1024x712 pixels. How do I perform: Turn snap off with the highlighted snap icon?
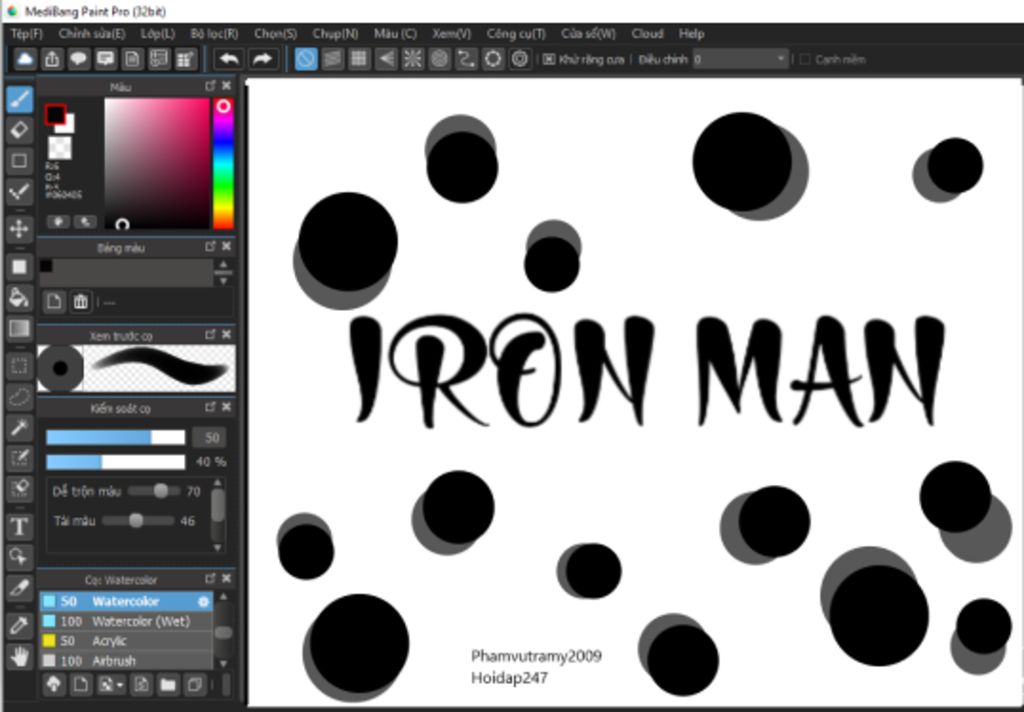pyautogui.click(x=306, y=59)
